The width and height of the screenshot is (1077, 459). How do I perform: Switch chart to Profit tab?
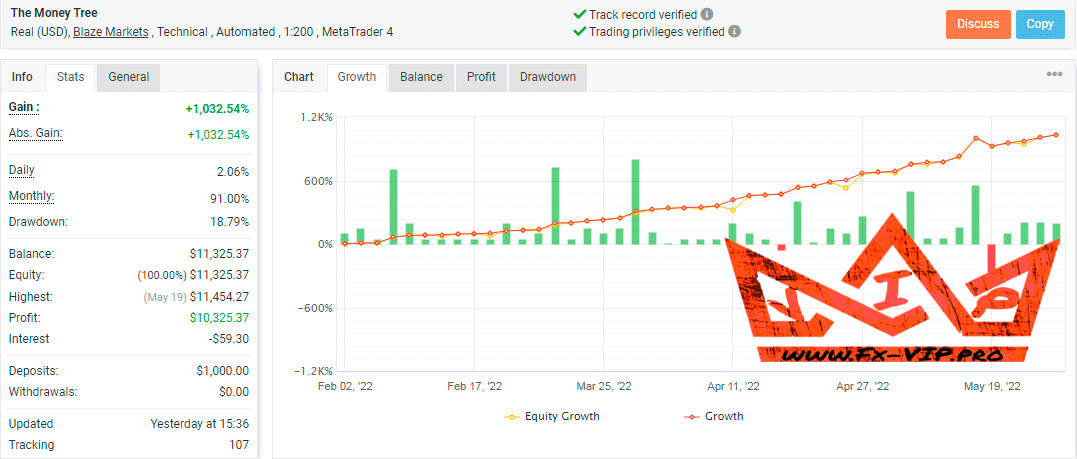[x=481, y=77]
